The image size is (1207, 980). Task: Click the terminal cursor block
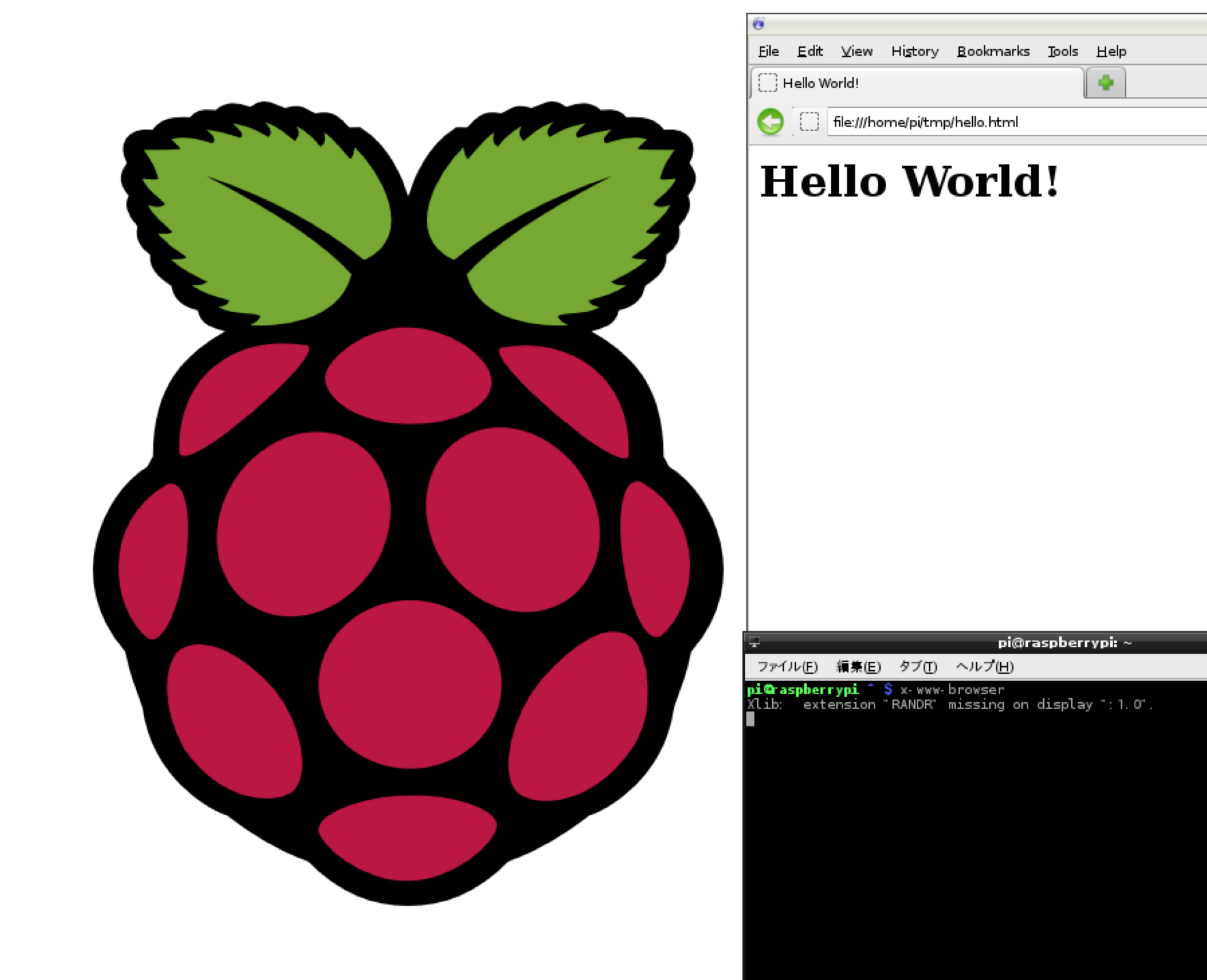[x=751, y=719]
